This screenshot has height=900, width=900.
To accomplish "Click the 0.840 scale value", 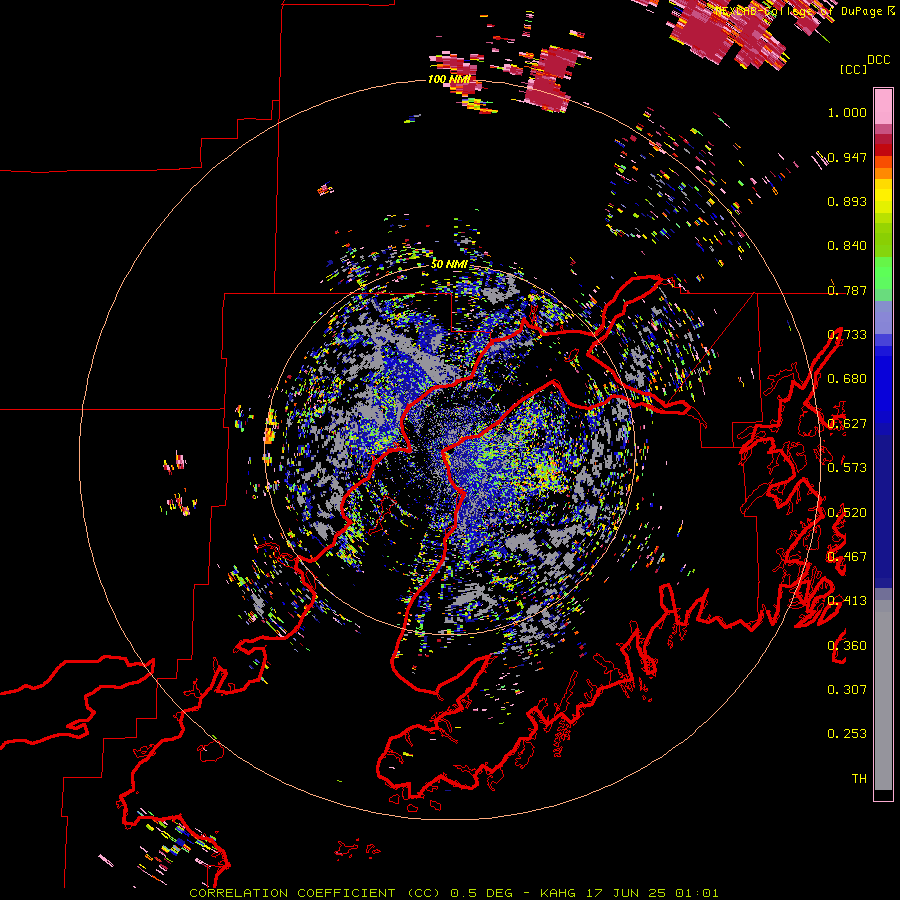I will [x=847, y=246].
